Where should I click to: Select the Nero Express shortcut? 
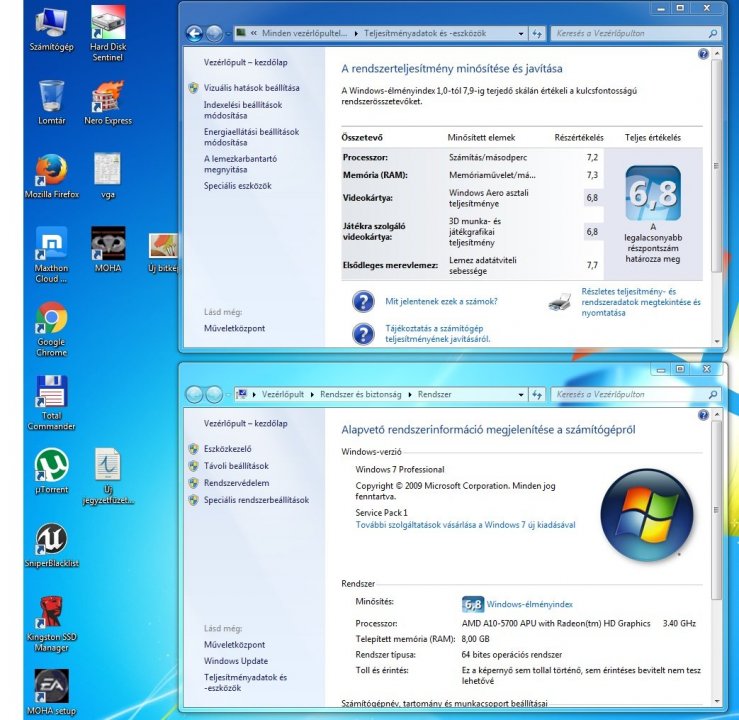pyautogui.click(x=108, y=102)
